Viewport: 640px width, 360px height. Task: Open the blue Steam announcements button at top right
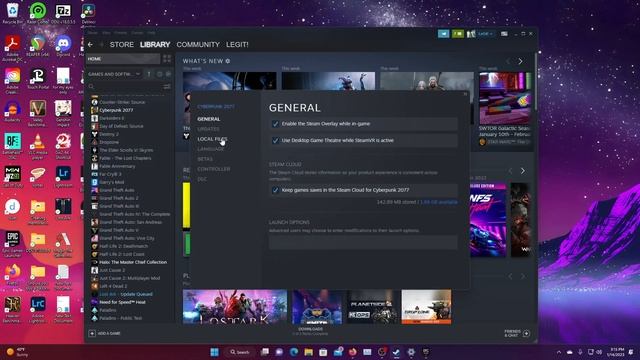443,34
